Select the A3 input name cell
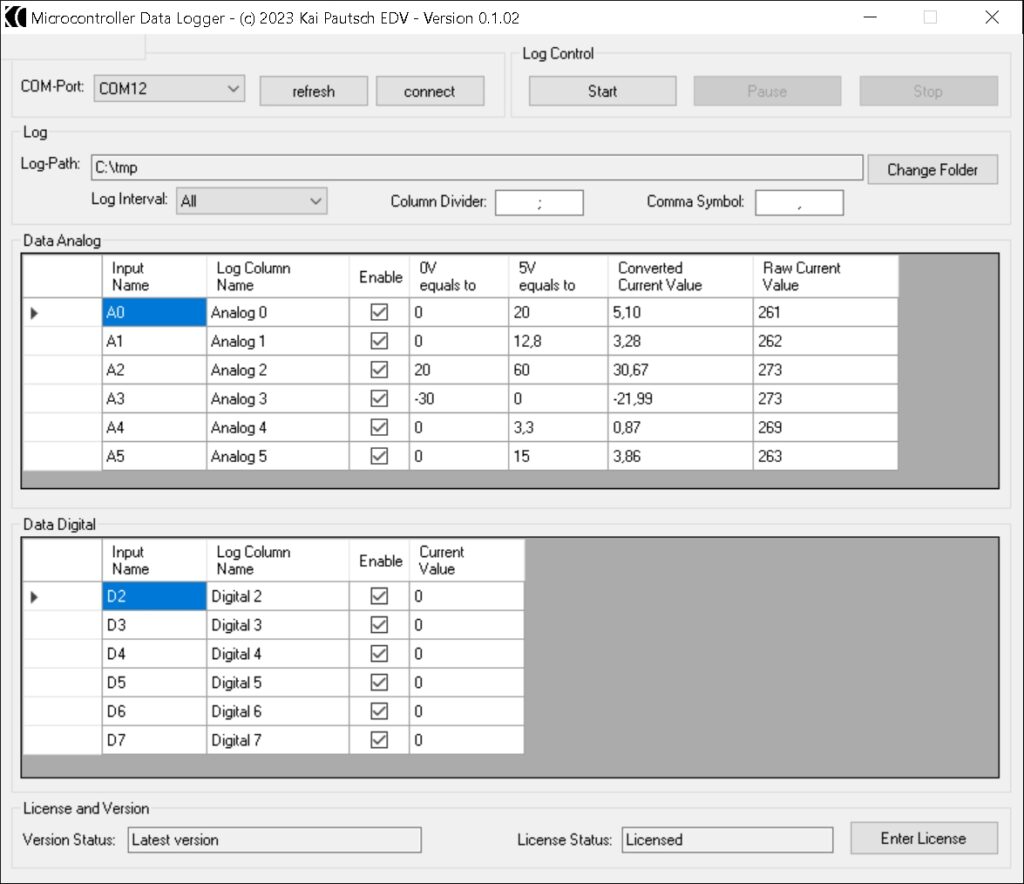The width and height of the screenshot is (1024, 884). point(154,398)
